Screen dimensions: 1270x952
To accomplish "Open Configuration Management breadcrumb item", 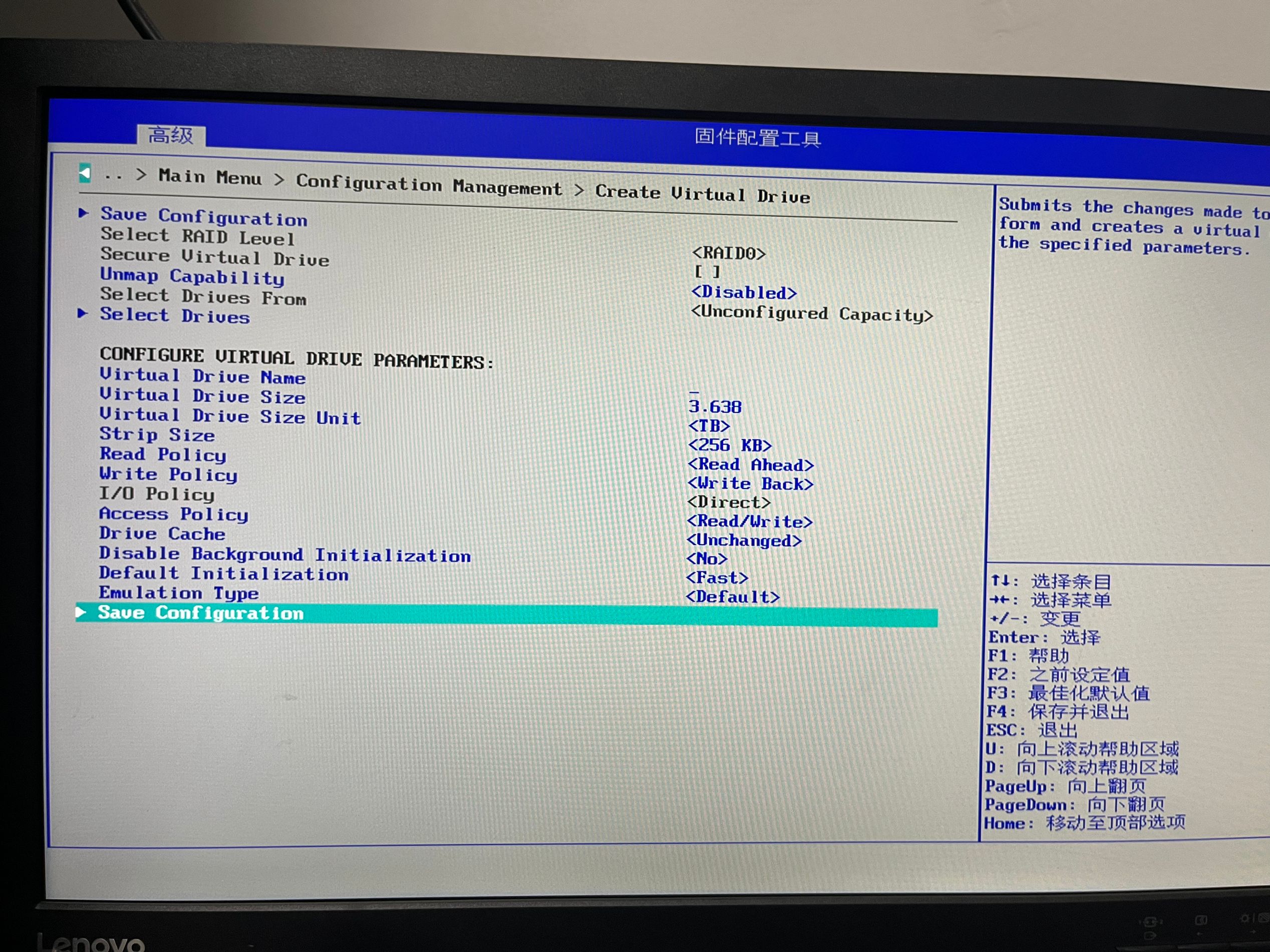I will tap(429, 185).
